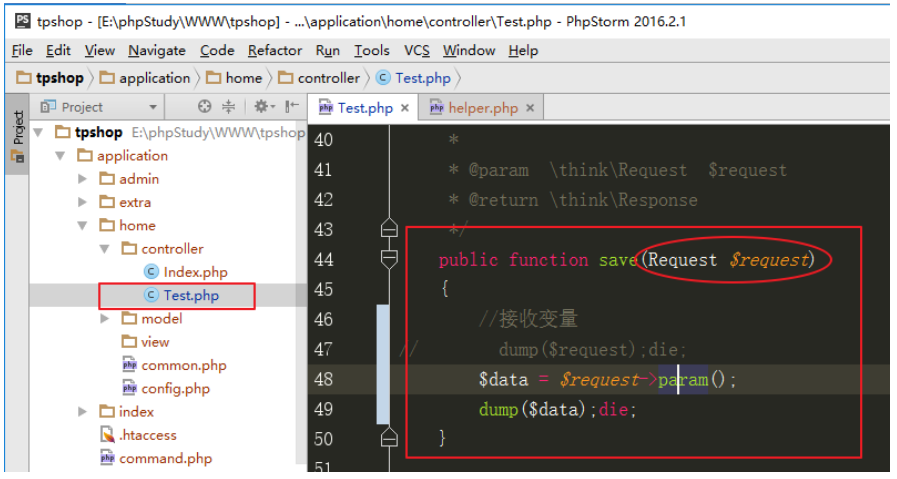
Task: Click the class icon beside Index.php
Action: (x=151, y=272)
